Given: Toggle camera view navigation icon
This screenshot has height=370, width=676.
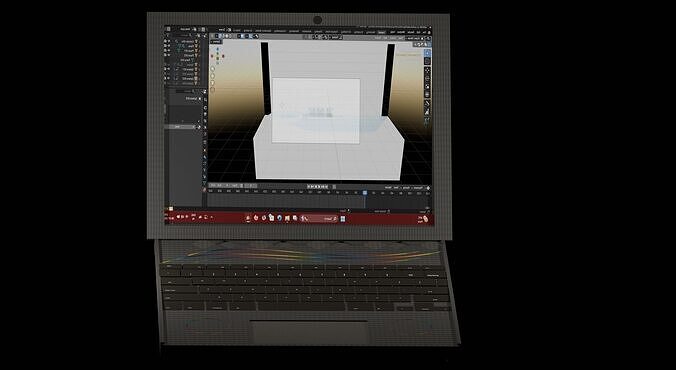Looking at the screenshot, I should (213, 83).
